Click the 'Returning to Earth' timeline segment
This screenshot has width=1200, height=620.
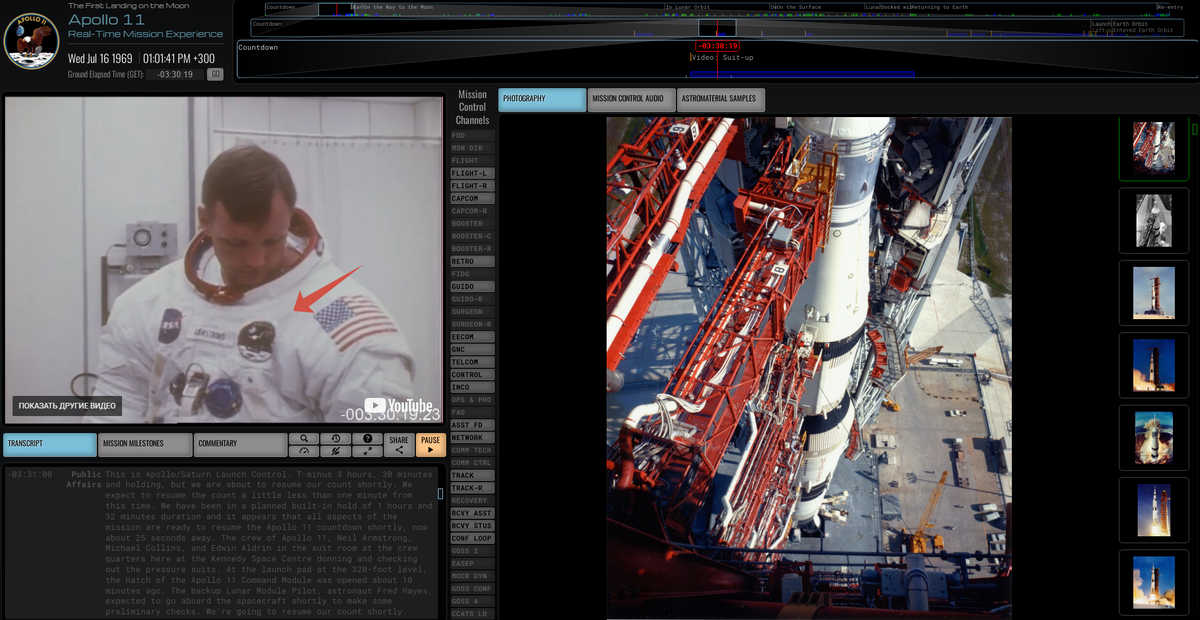[940, 7]
